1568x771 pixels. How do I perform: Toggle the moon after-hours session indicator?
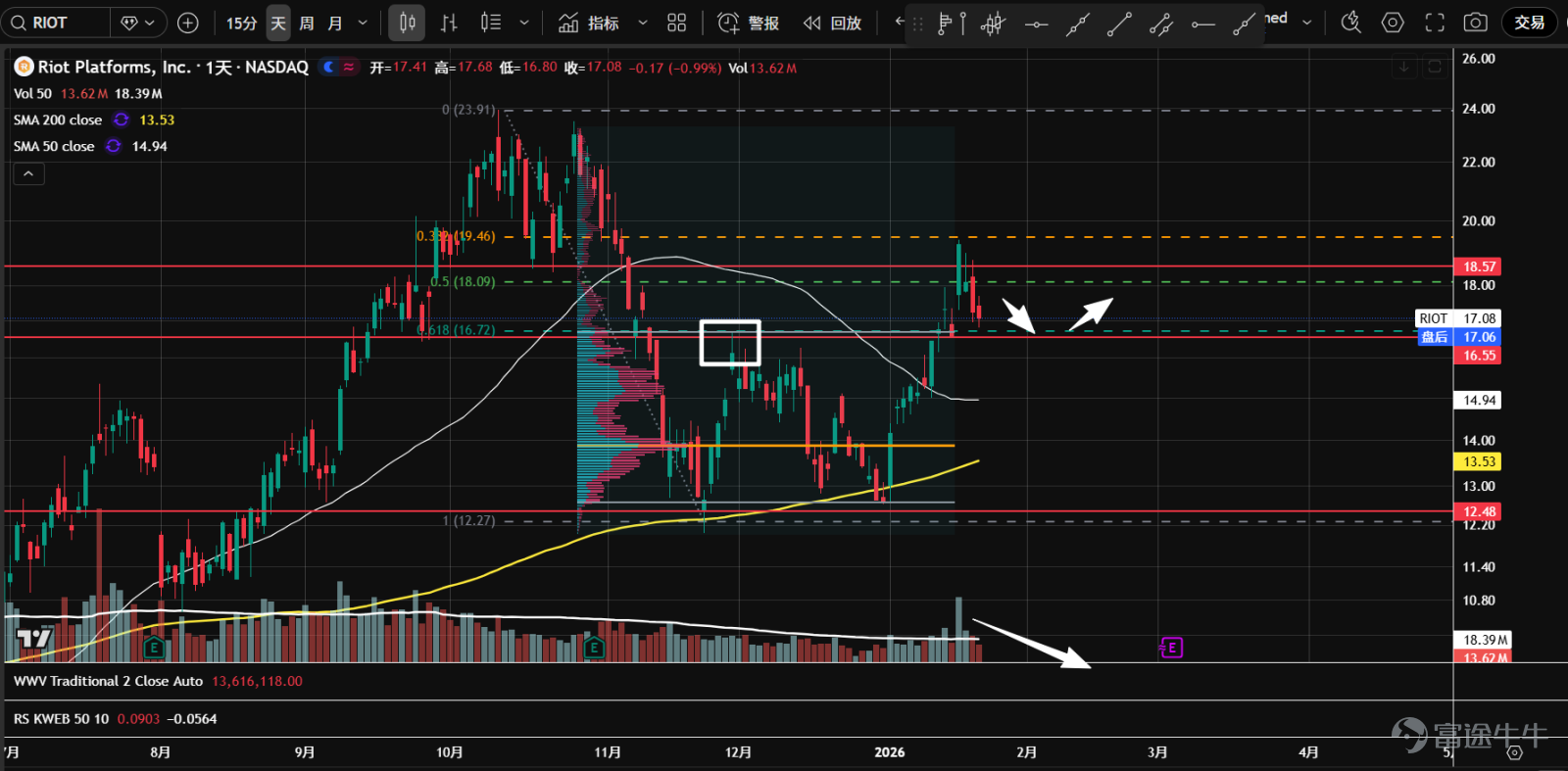[328, 67]
